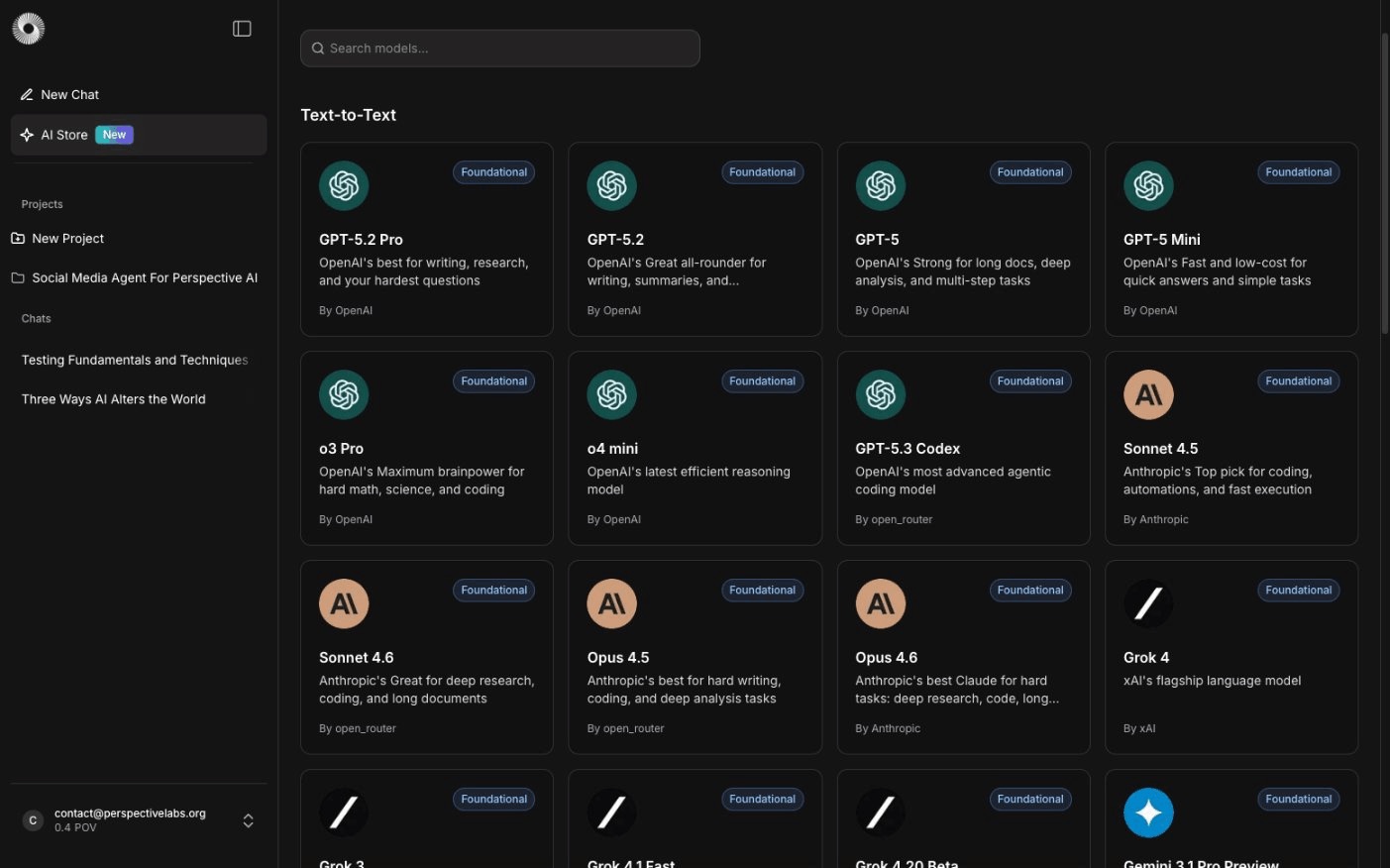Click the Anthropic logo on Sonnet 4.5 card
Viewport: 1390px width, 868px height.
click(1148, 394)
